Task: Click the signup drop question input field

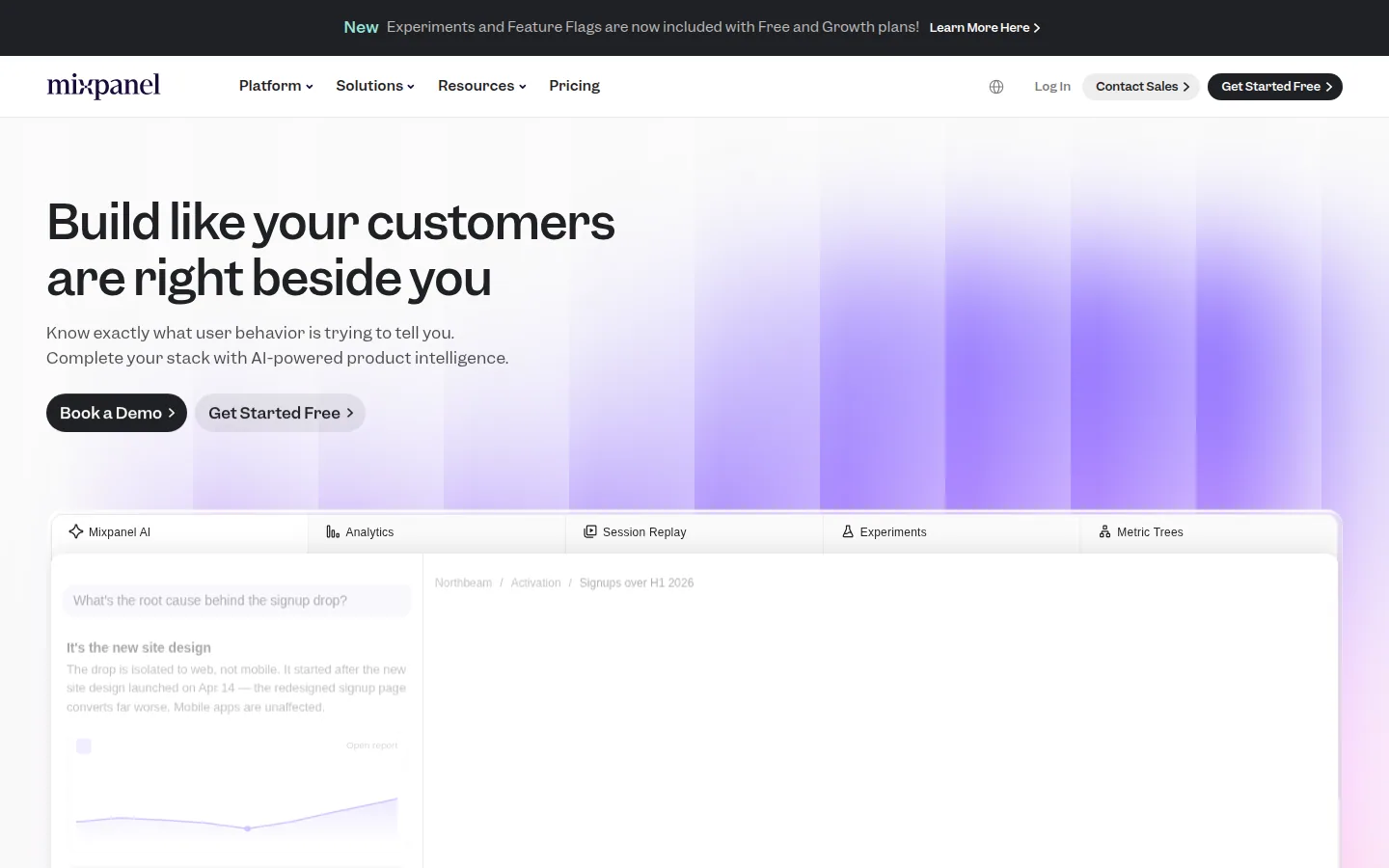Action: coord(237,601)
